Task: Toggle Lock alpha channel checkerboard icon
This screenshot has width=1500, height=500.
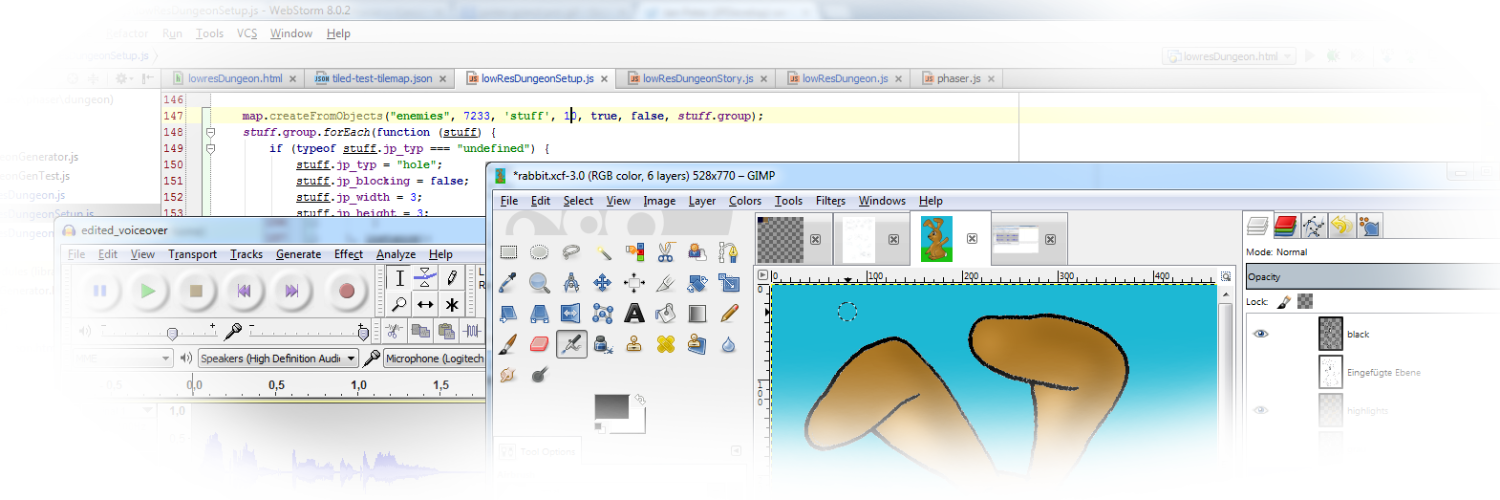Action: 1304,301
